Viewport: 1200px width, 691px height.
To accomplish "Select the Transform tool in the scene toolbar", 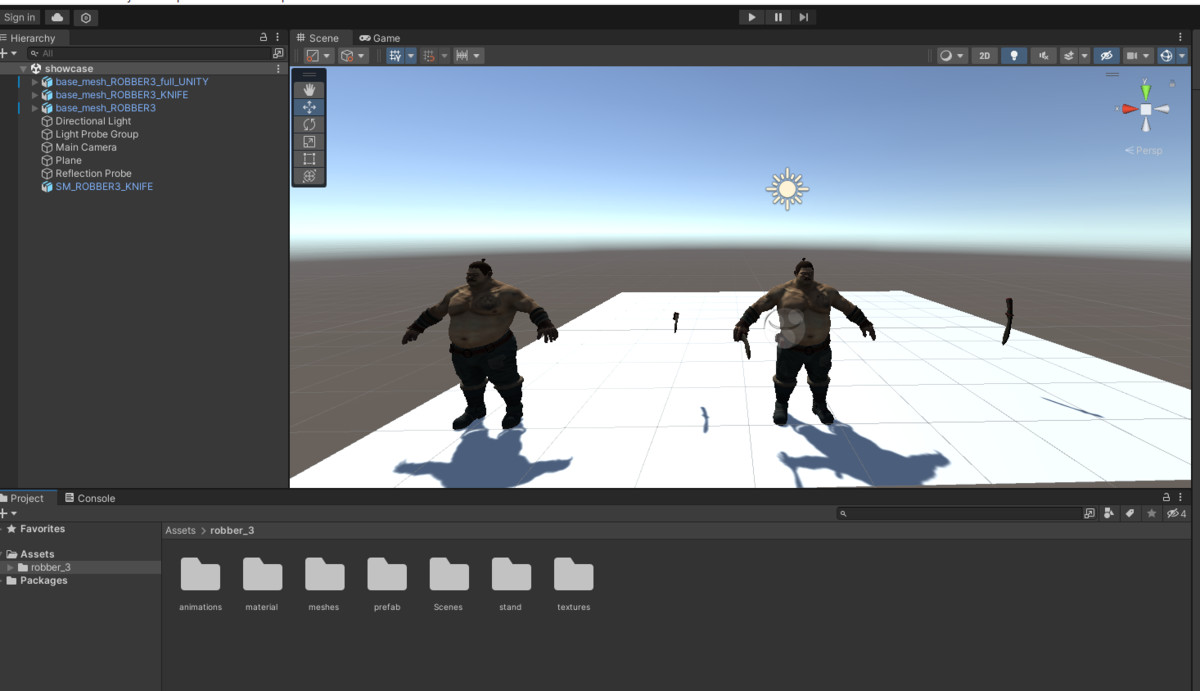I will click(309, 176).
